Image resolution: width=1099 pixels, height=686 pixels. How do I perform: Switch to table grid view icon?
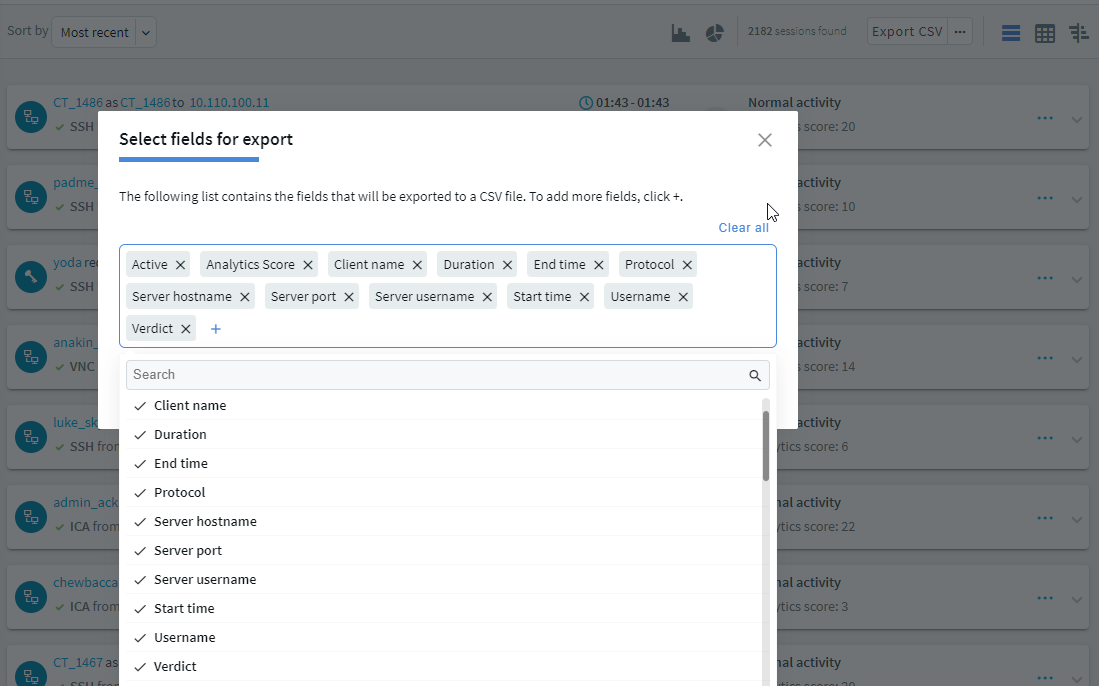point(1045,33)
